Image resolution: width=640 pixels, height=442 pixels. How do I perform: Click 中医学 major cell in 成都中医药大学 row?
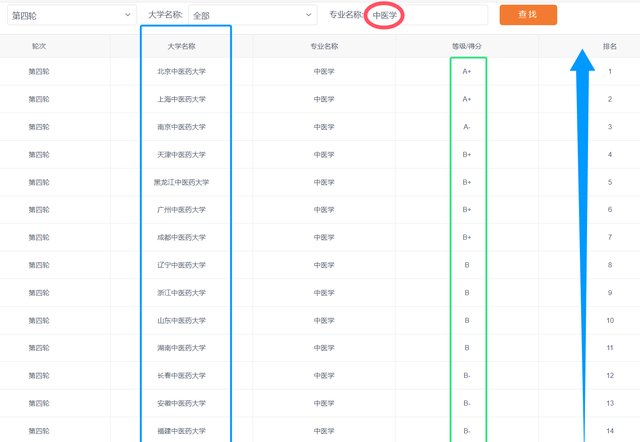pos(324,237)
